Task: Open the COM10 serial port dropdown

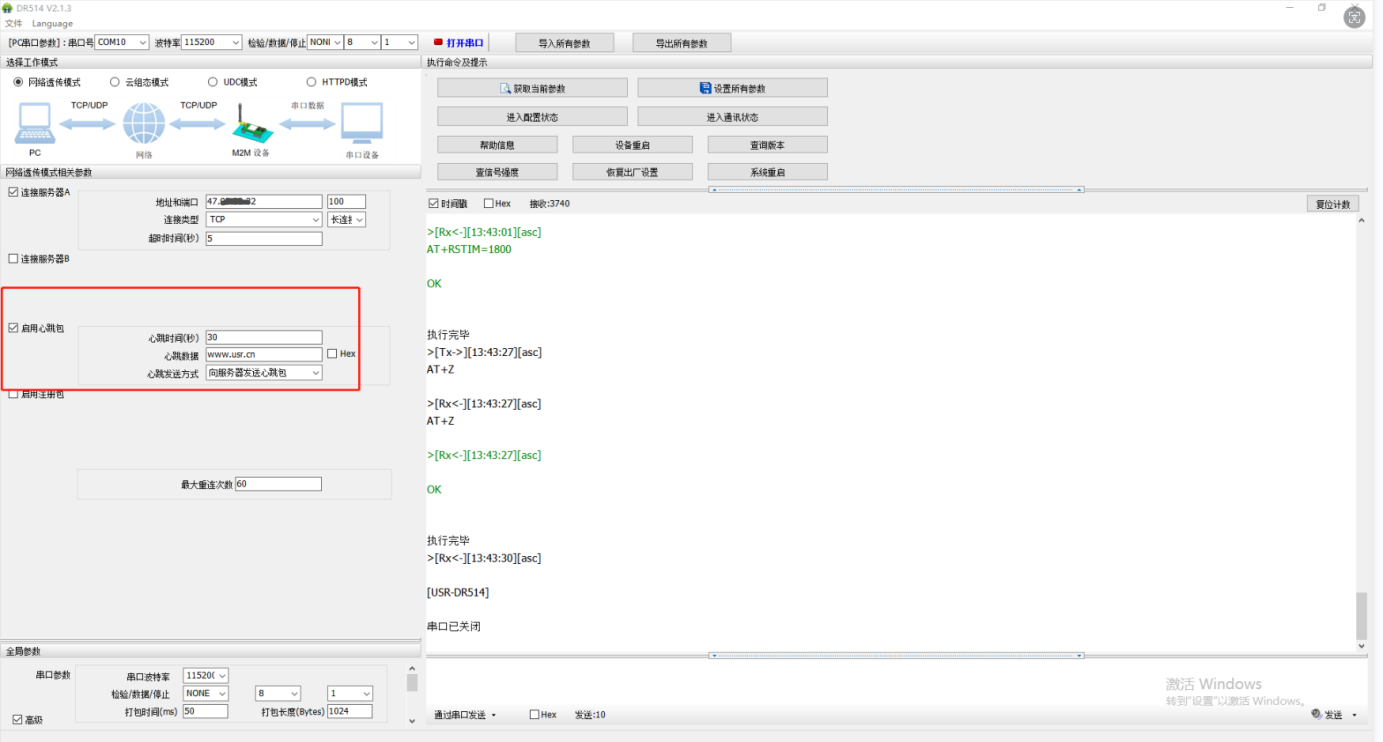Action: coord(124,43)
